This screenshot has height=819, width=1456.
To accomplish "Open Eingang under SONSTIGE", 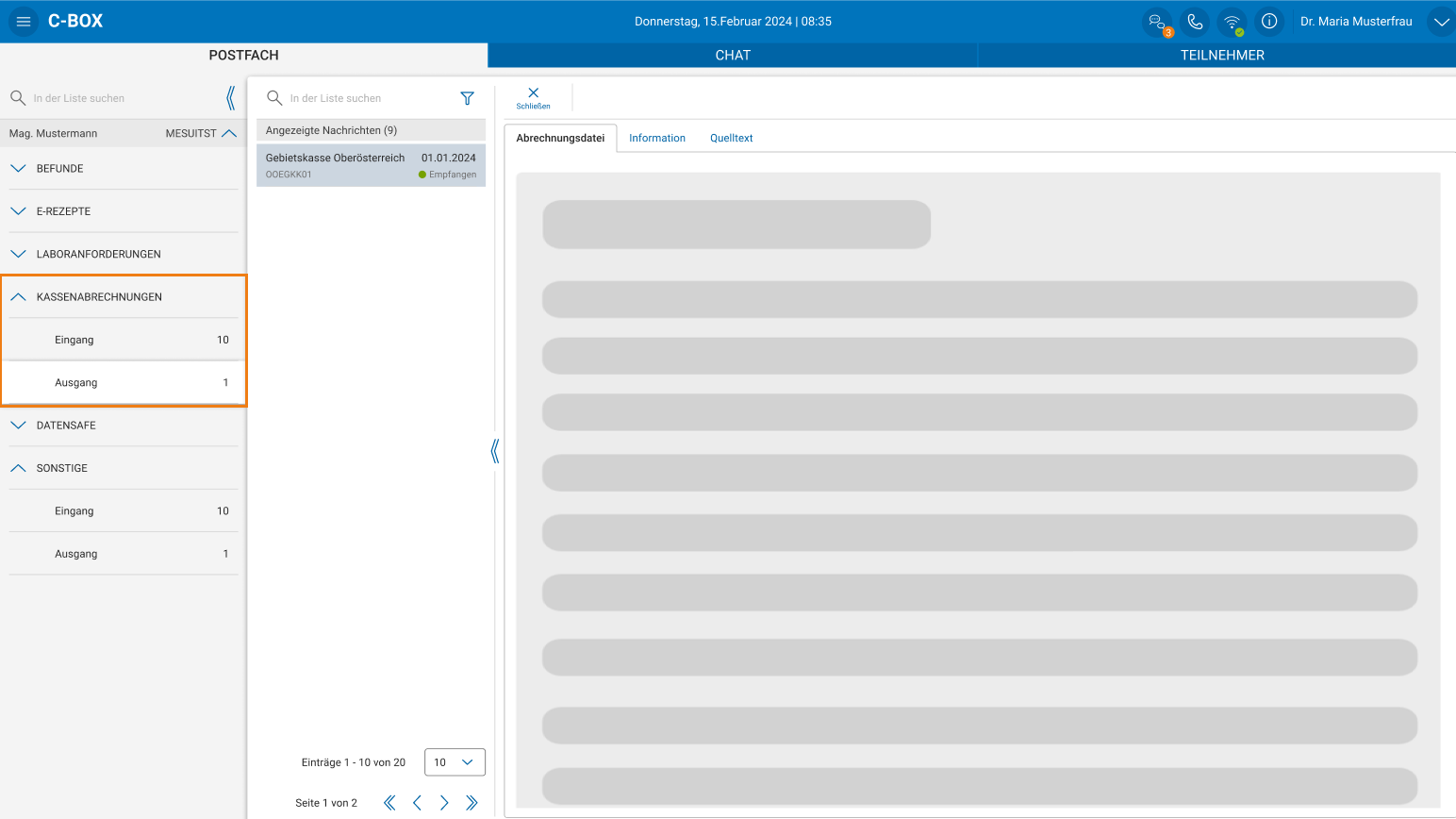I will (x=124, y=511).
